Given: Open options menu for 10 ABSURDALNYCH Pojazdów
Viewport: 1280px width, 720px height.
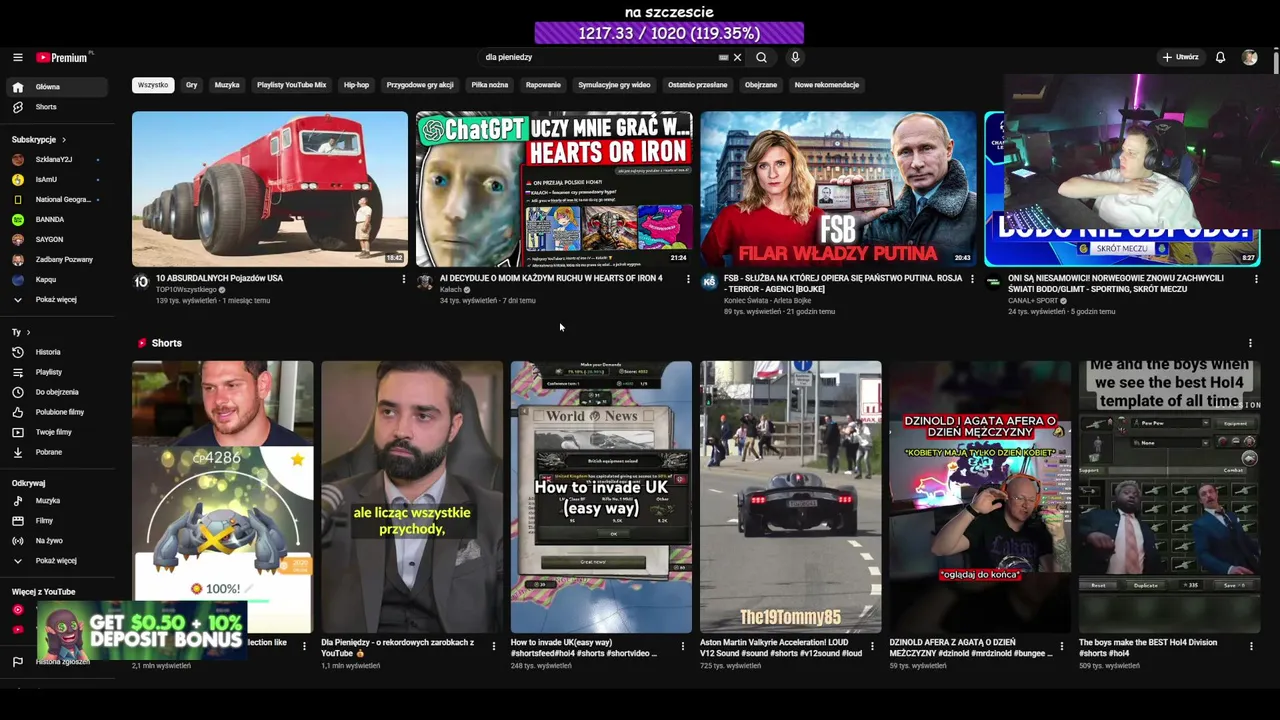Looking at the screenshot, I should (x=404, y=279).
